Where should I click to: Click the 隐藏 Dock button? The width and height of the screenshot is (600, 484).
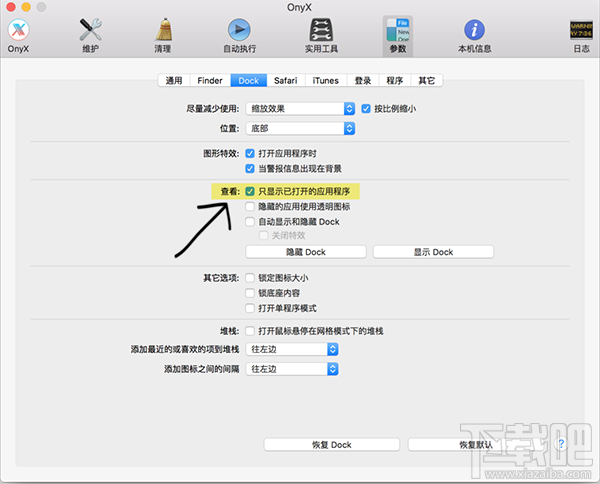(x=306, y=252)
